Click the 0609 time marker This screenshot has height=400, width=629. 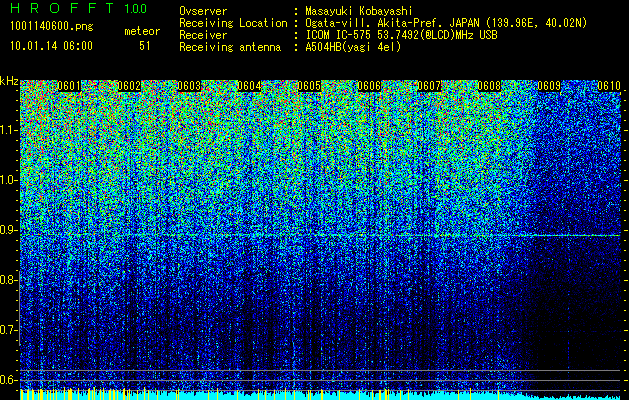point(549,86)
